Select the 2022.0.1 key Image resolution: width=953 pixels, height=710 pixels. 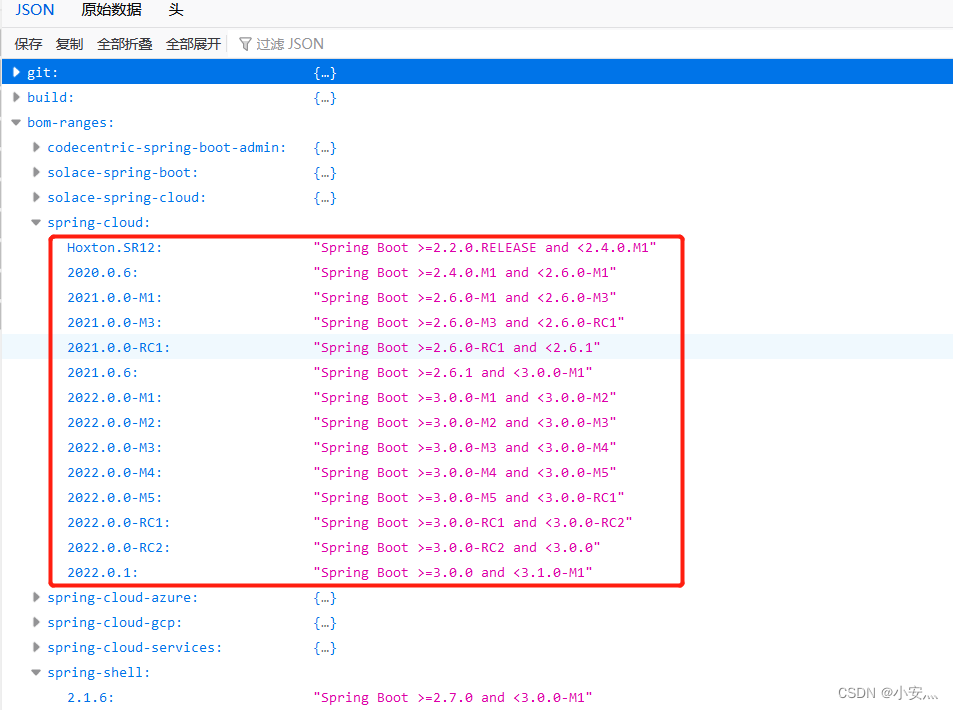(x=103, y=573)
